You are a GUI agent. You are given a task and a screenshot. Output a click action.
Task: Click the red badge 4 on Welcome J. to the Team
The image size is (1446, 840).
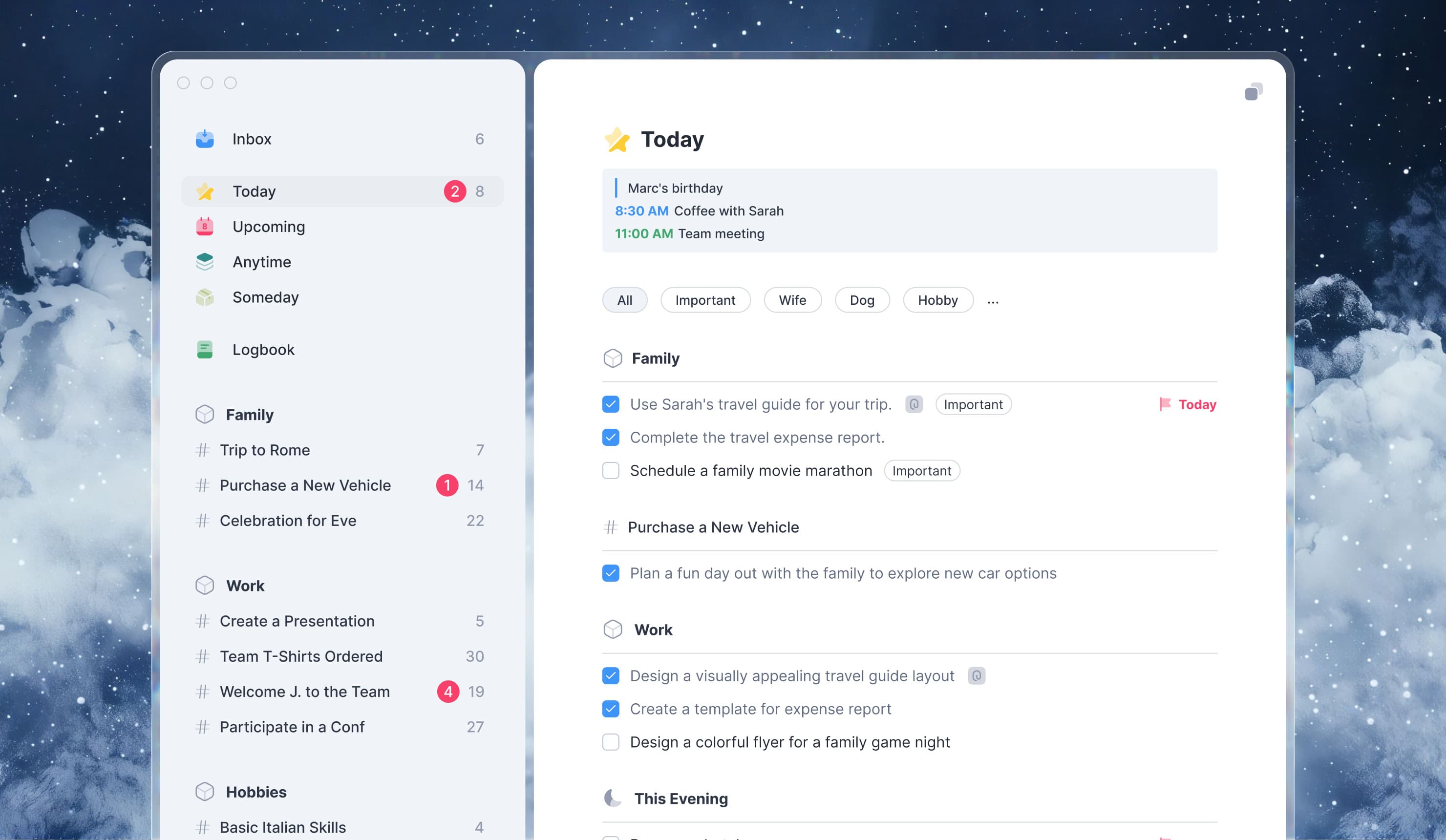tap(447, 692)
